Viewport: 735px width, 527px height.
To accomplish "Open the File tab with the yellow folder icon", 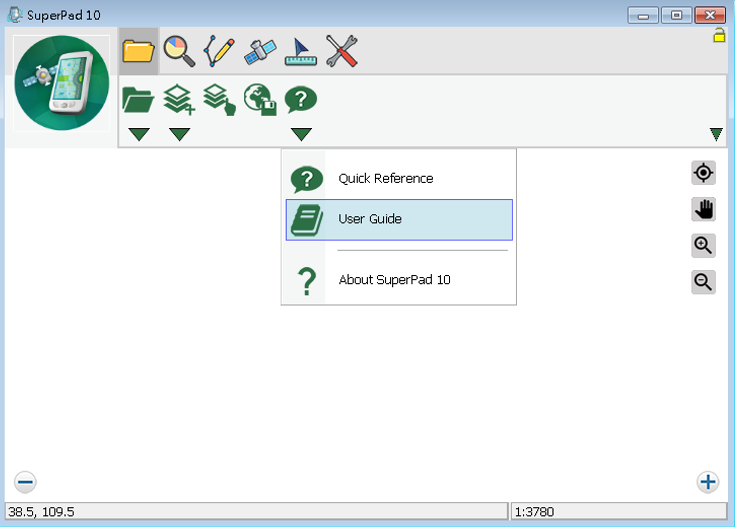I will coord(139,51).
